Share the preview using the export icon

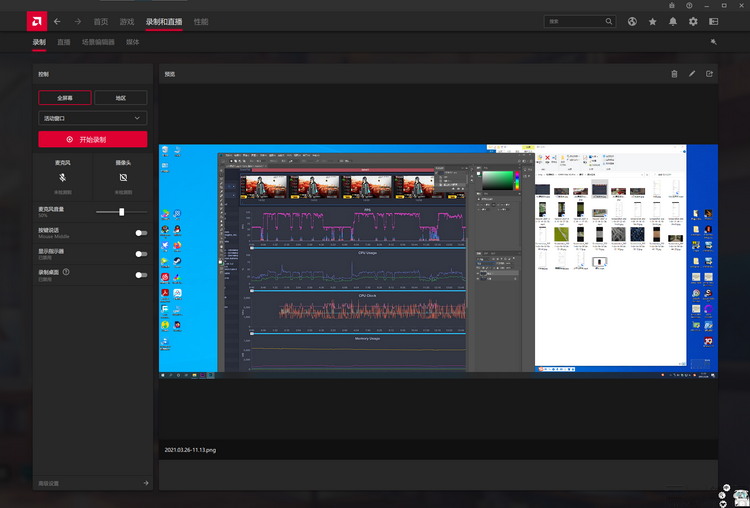pos(710,74)
